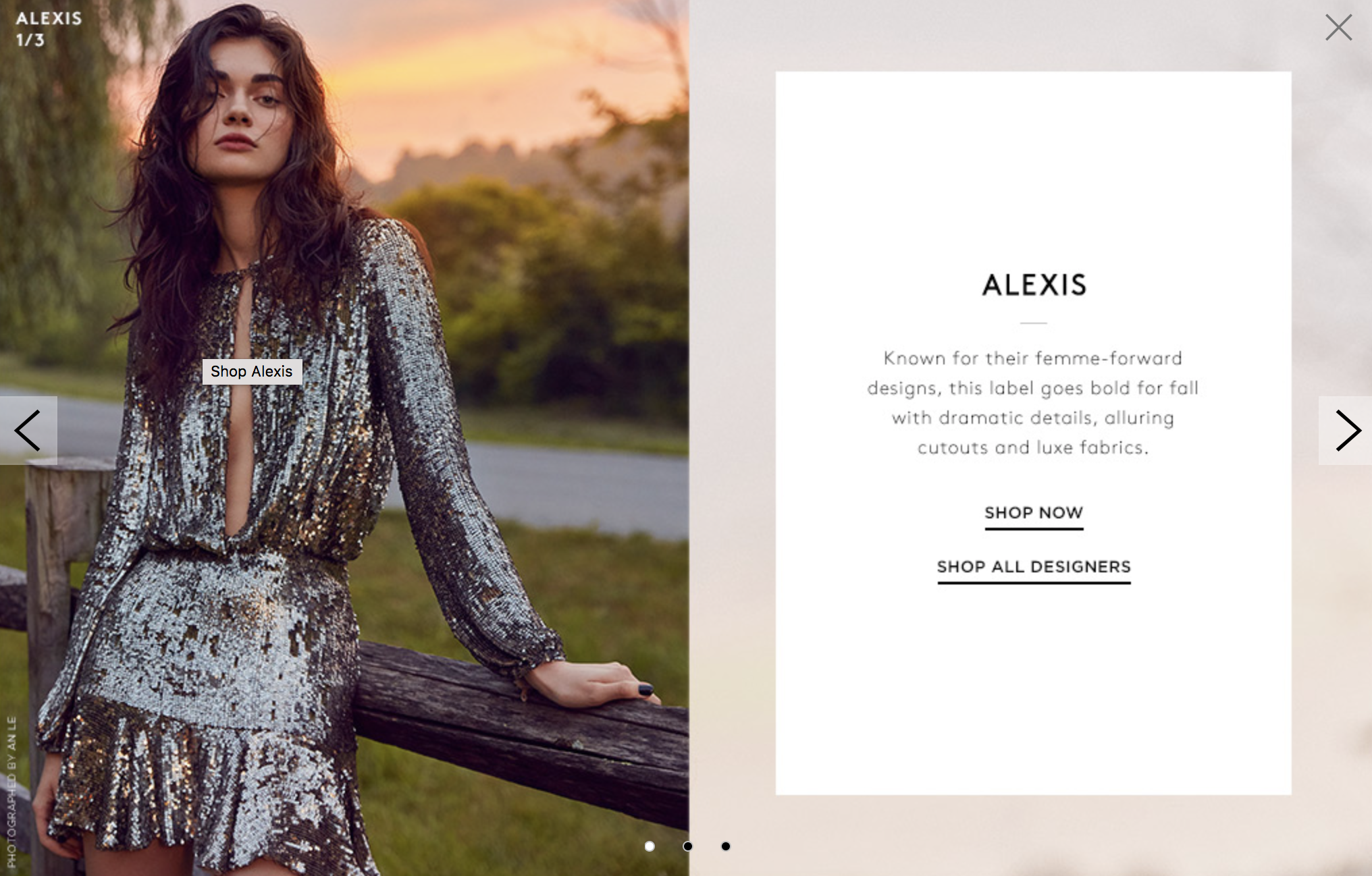Open the SHOP ALL DESIGNERS link
Screen dimensions: 1372x876
[1034, 567]
